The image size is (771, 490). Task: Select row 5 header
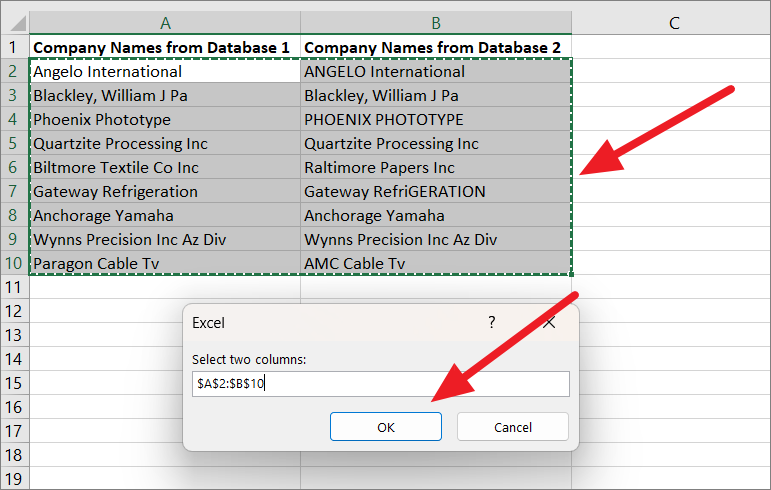pyautogui.click(x=13, y=144)
